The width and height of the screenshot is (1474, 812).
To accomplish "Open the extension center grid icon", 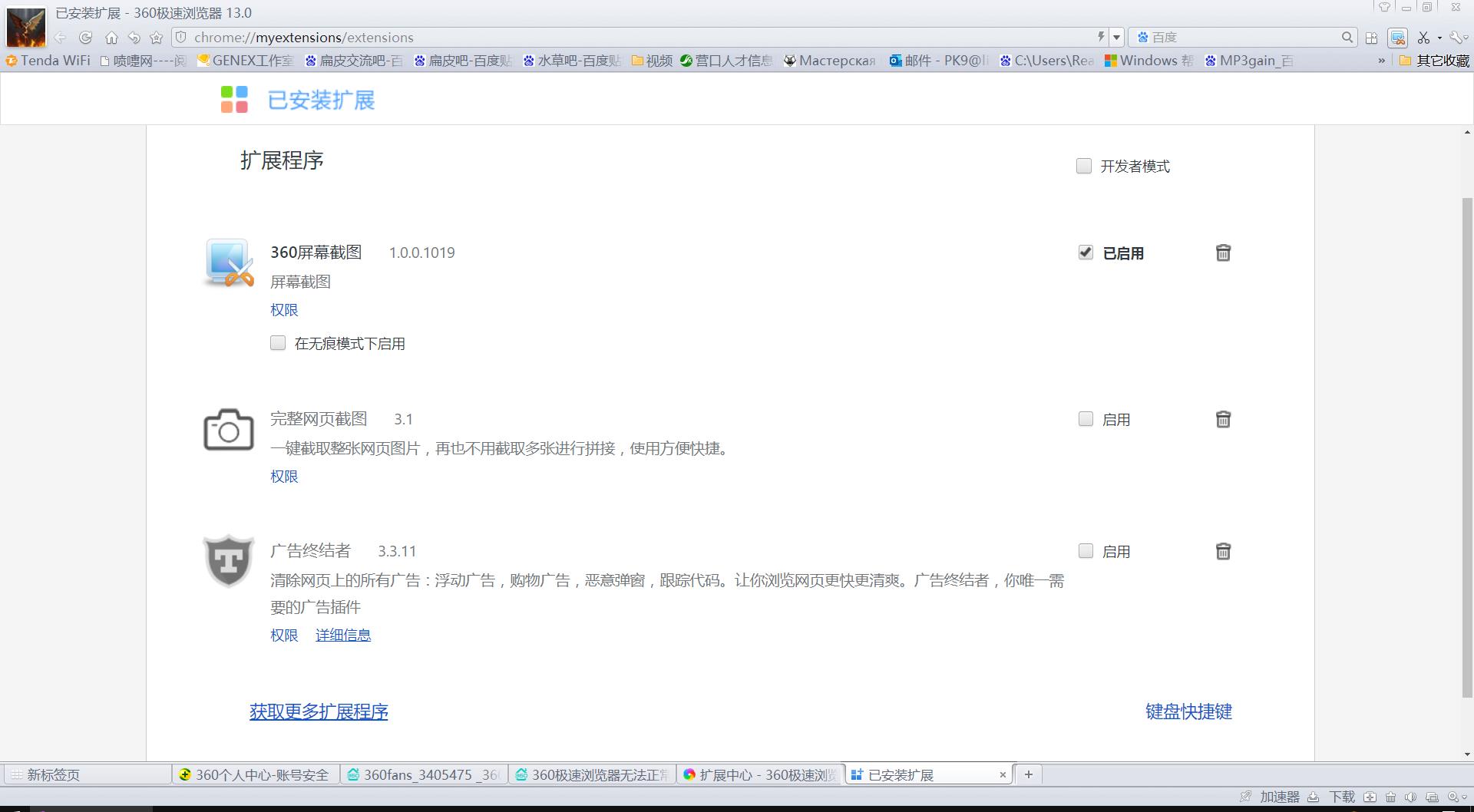I will coord(1372,38).
